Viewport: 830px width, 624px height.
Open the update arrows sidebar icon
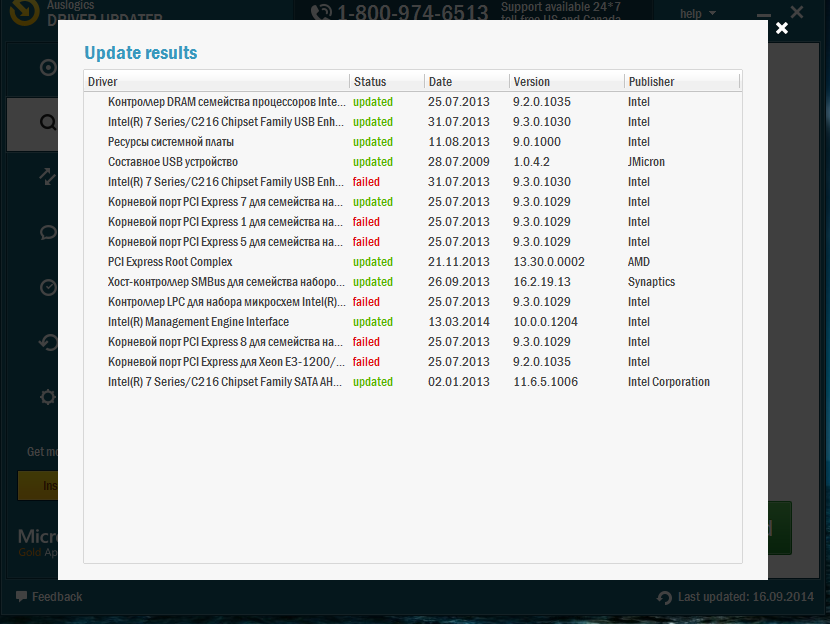[48, 177]
